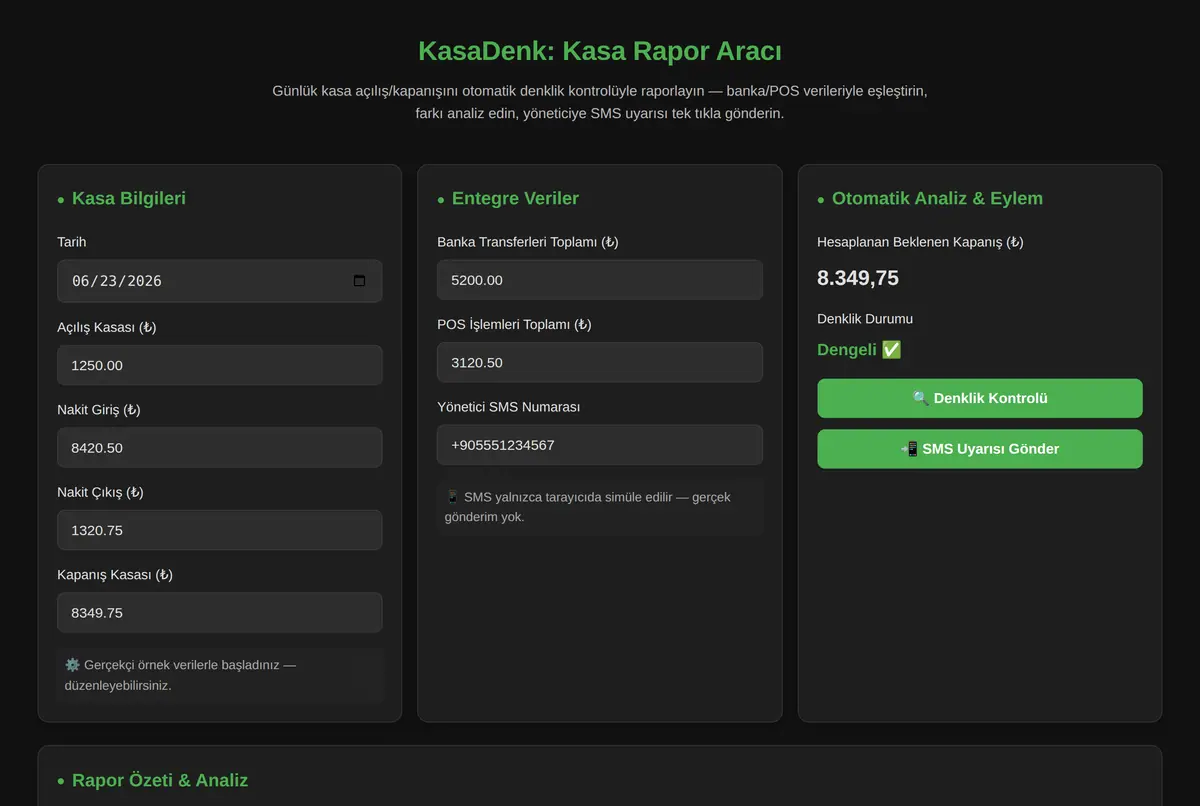
Task: Click the POS İşlemleri Toplamı label
Action: tap(514, 325)
